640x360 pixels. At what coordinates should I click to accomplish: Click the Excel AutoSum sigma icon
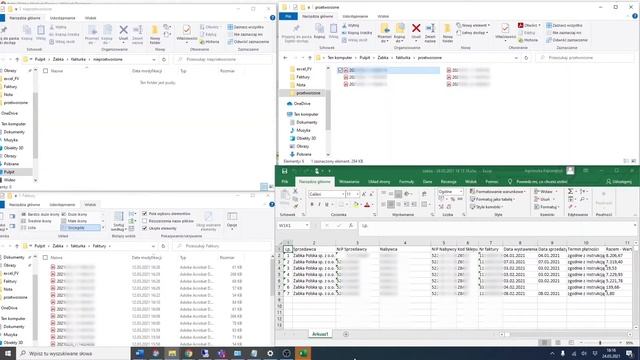tap(570, 191)
